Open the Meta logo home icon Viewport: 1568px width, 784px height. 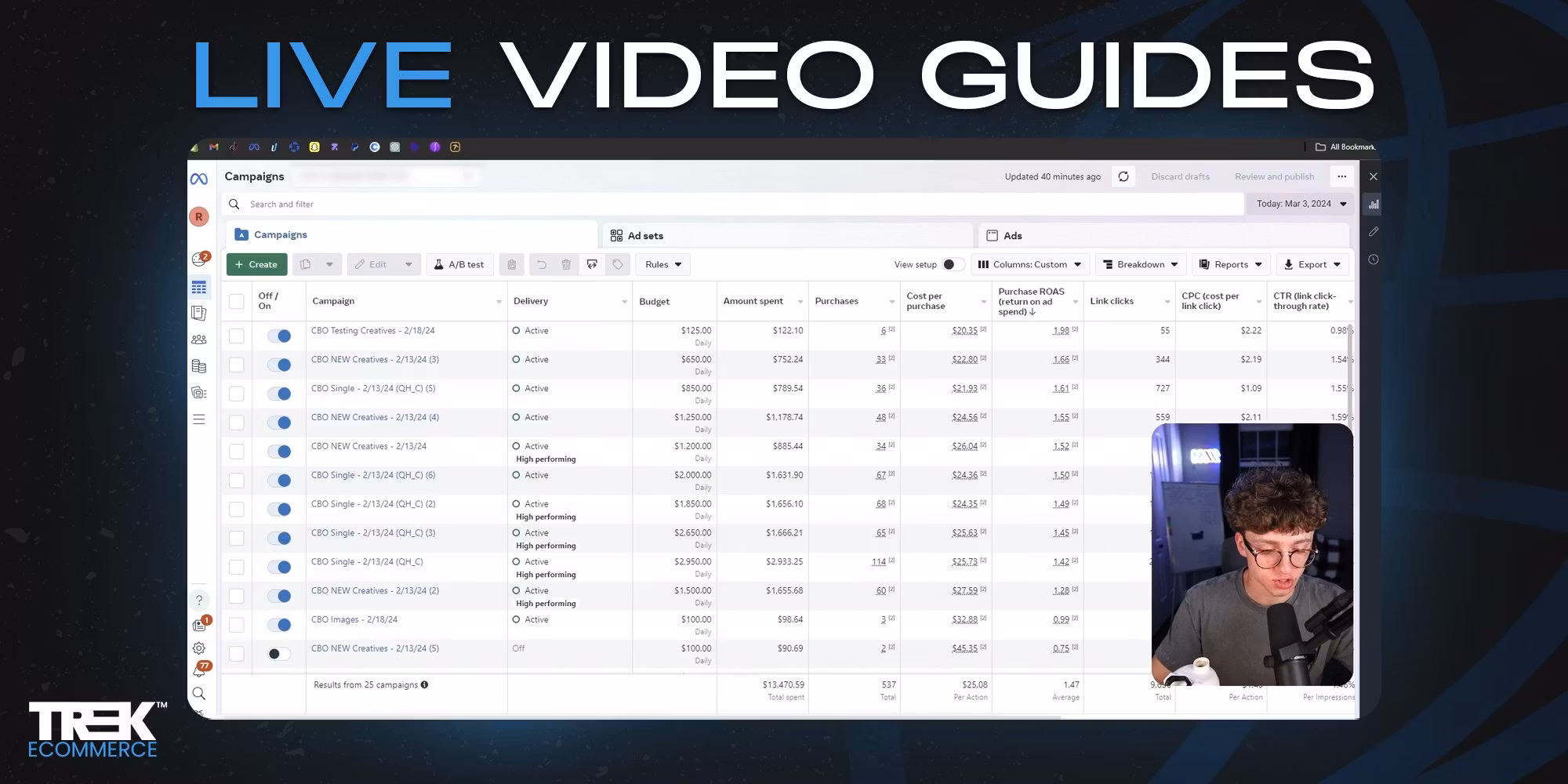click(x=199, y=180)
